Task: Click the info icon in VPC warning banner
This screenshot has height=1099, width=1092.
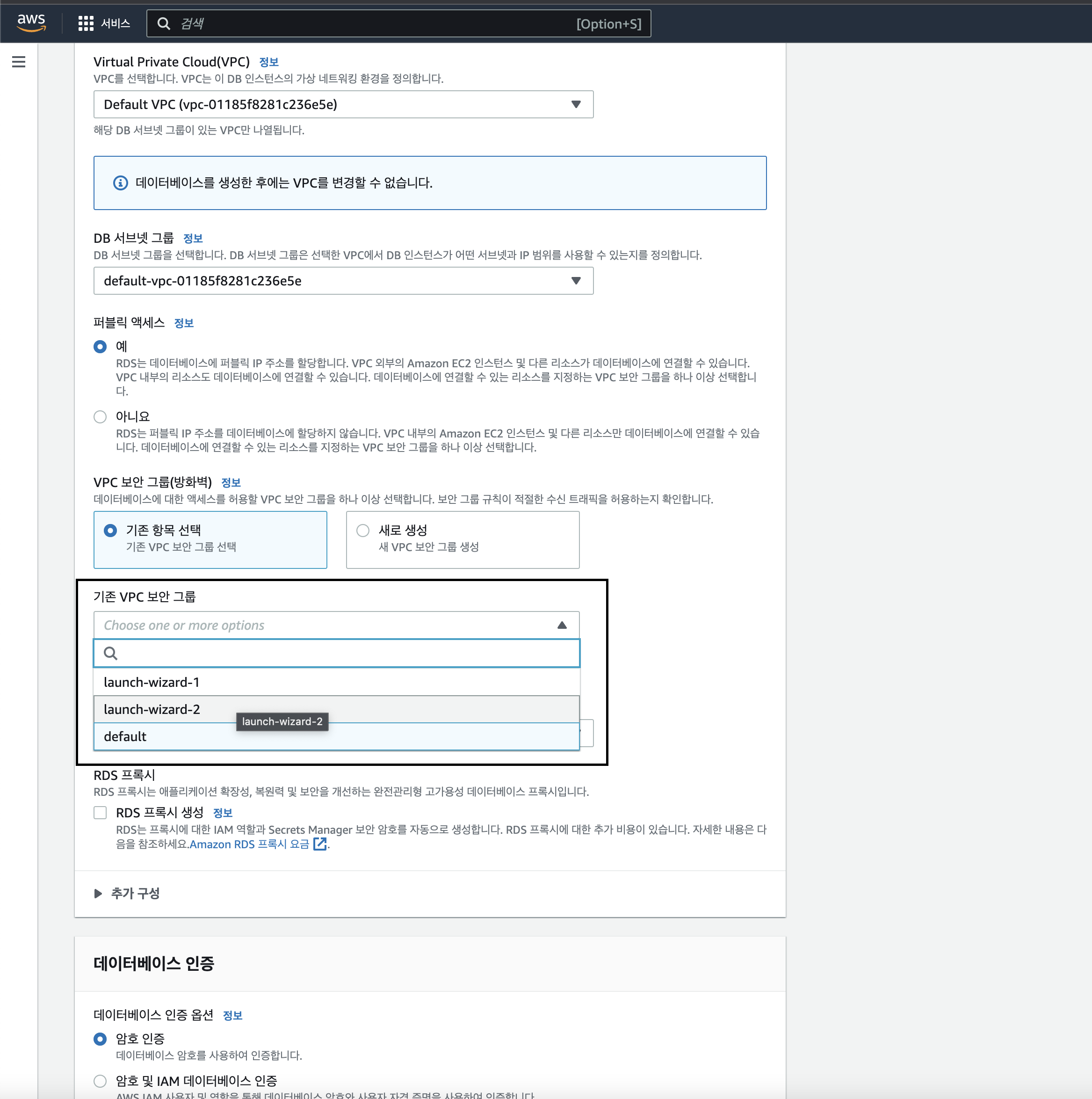Action: [x=121, y=182]
